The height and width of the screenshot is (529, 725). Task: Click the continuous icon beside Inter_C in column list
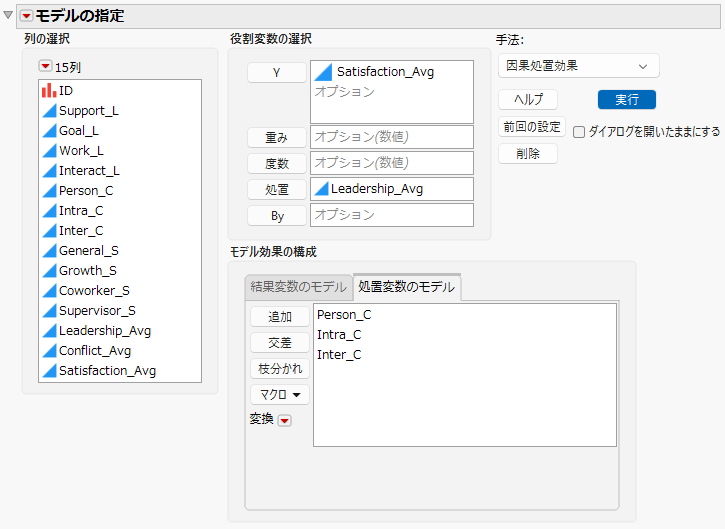(49, 231)
